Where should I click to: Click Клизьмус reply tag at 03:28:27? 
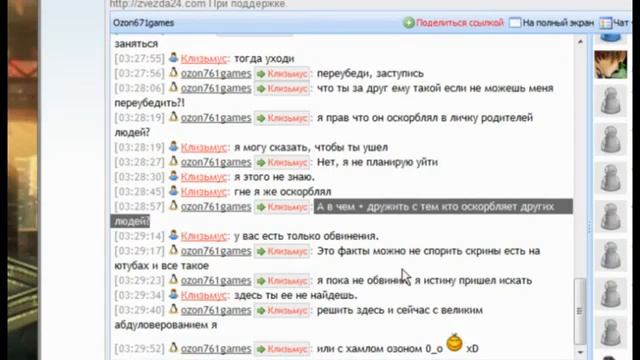282,162
